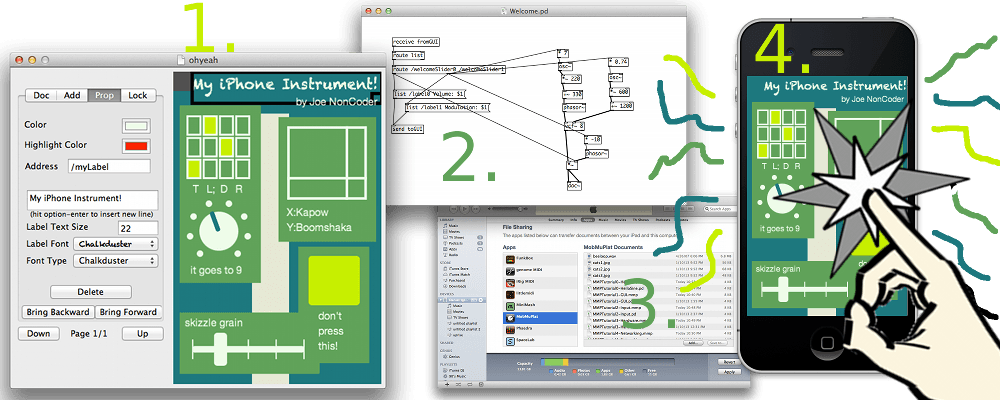Open the Color swatch picker

pos(136,125)
